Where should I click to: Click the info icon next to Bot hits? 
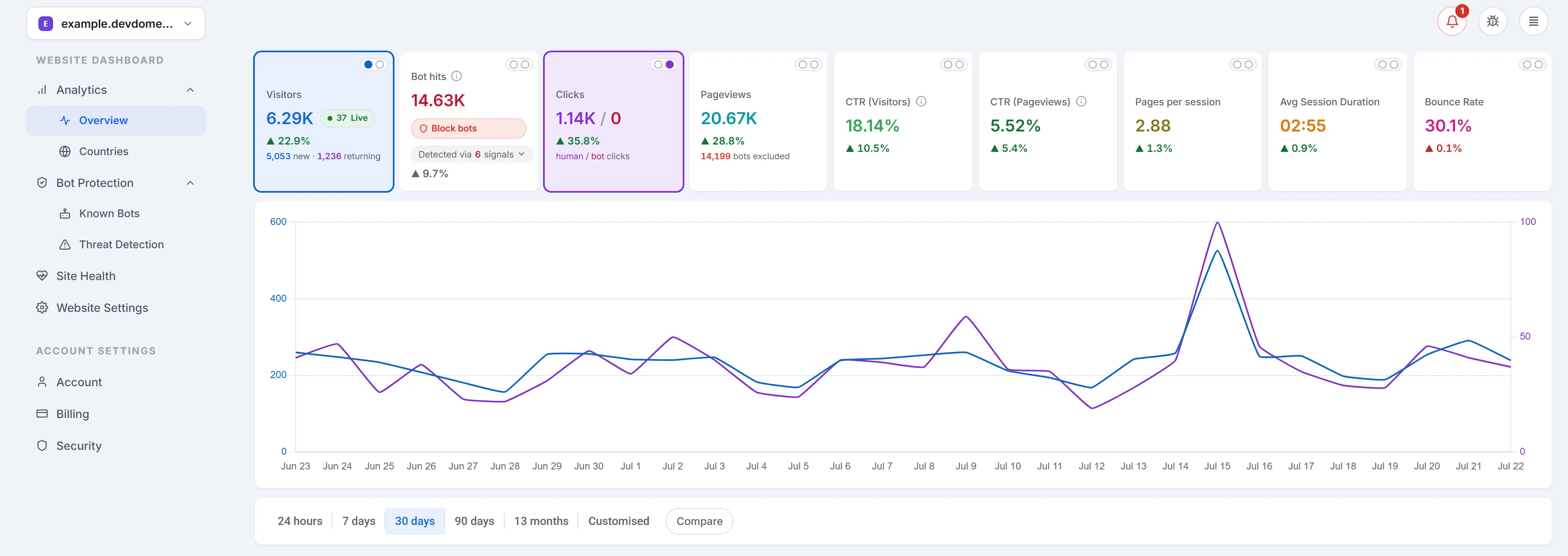[x=457, y=76]
